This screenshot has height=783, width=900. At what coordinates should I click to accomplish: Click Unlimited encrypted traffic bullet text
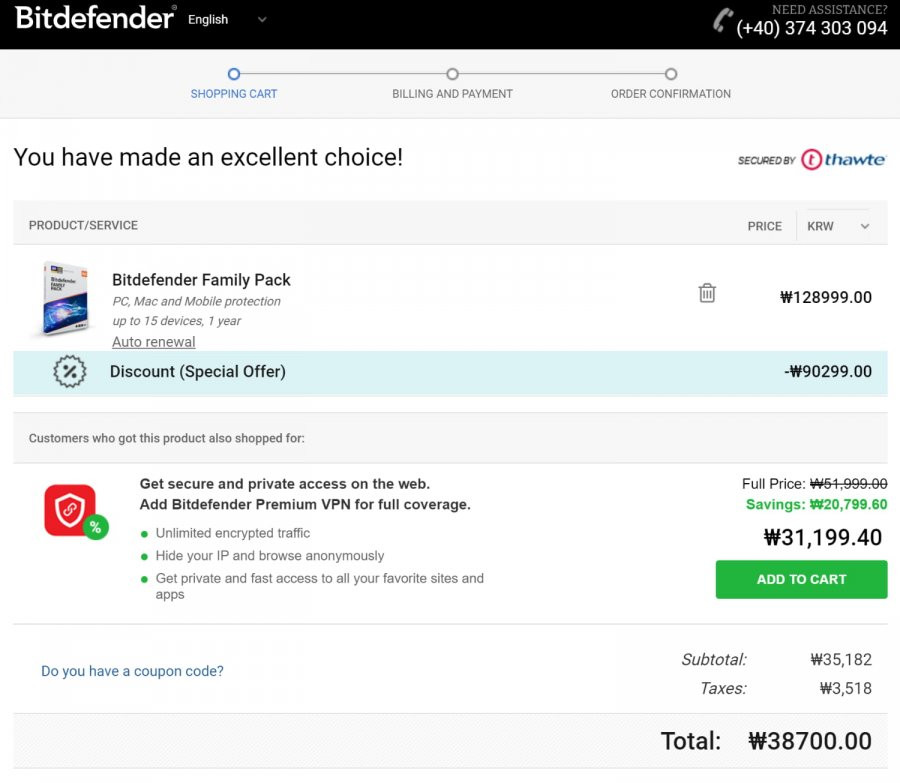(x=232, y=533)
